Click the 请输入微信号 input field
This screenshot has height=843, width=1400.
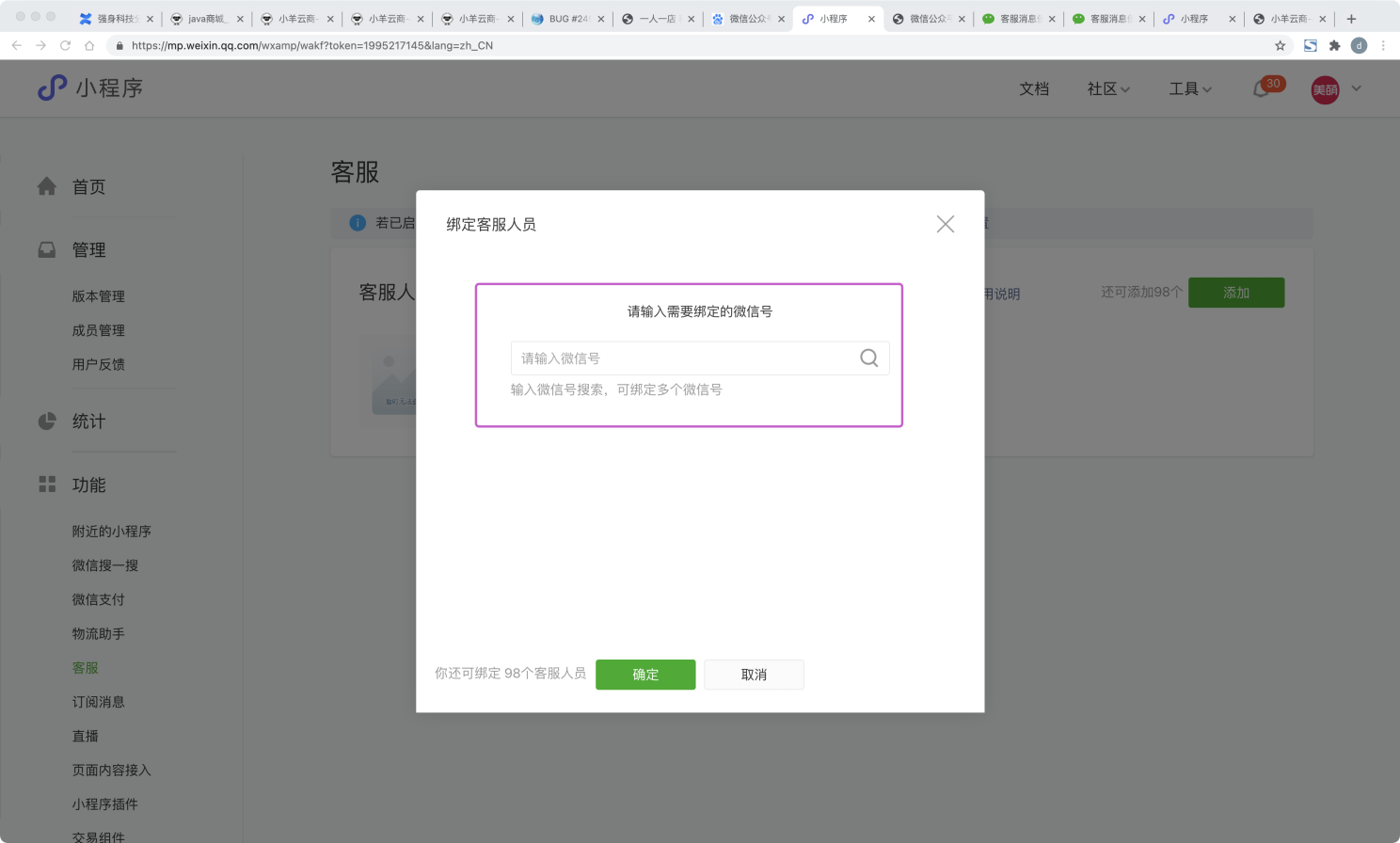click(x=682, y=358)
